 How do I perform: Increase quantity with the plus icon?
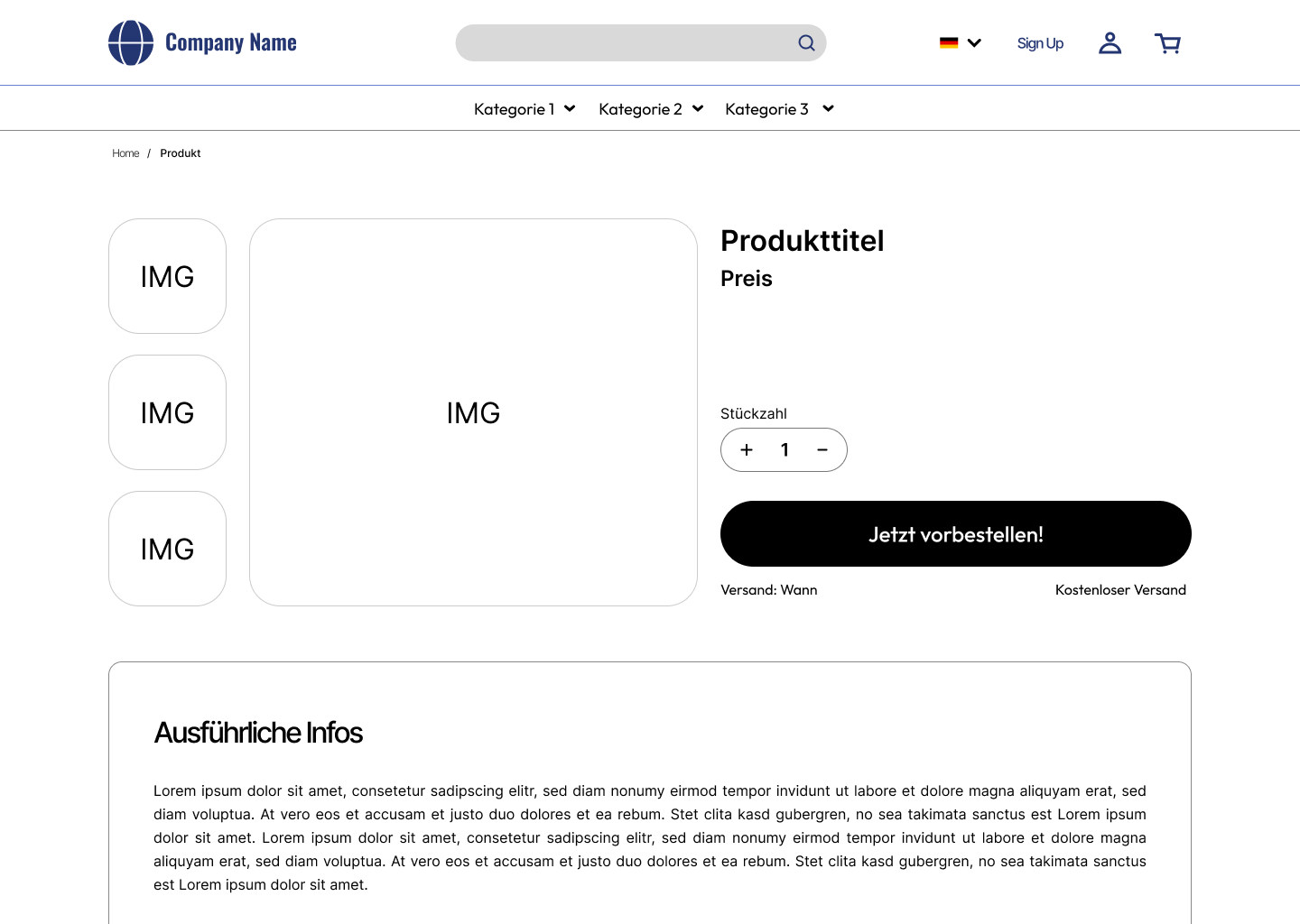(747, 450)
